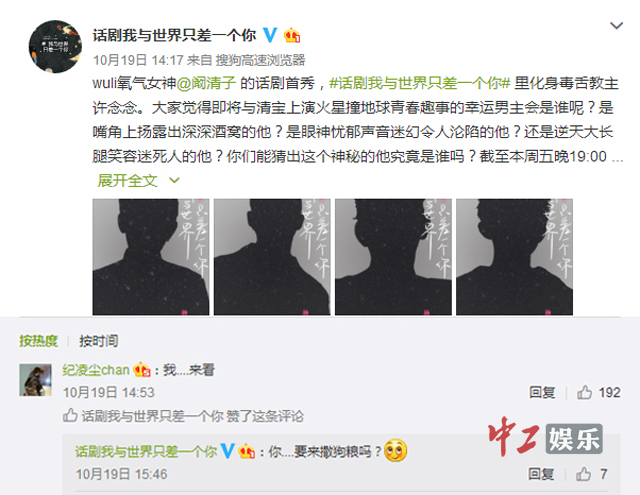Click the 话剧我与世界只差一个你 profile avatar
Screen dimensions: 640x495
coord(55,47)
